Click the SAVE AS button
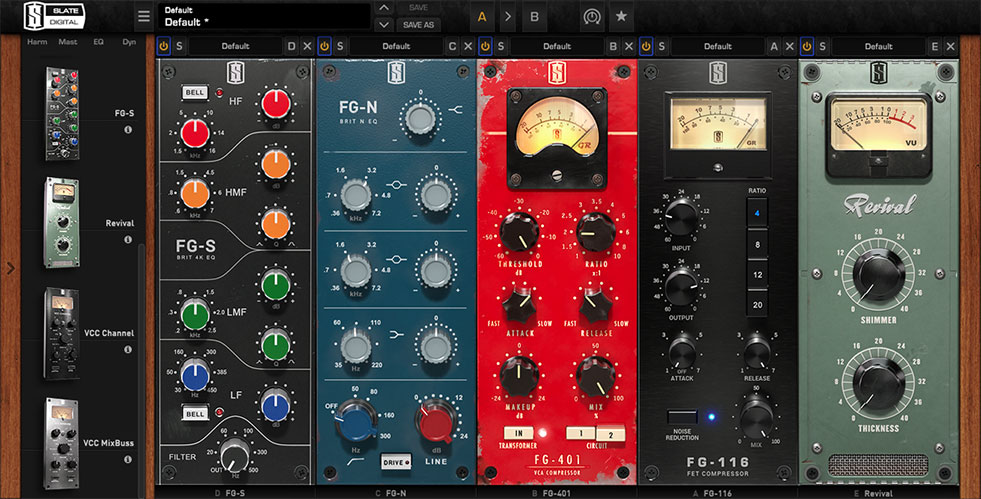981x499 pixels. click(419, 25)
